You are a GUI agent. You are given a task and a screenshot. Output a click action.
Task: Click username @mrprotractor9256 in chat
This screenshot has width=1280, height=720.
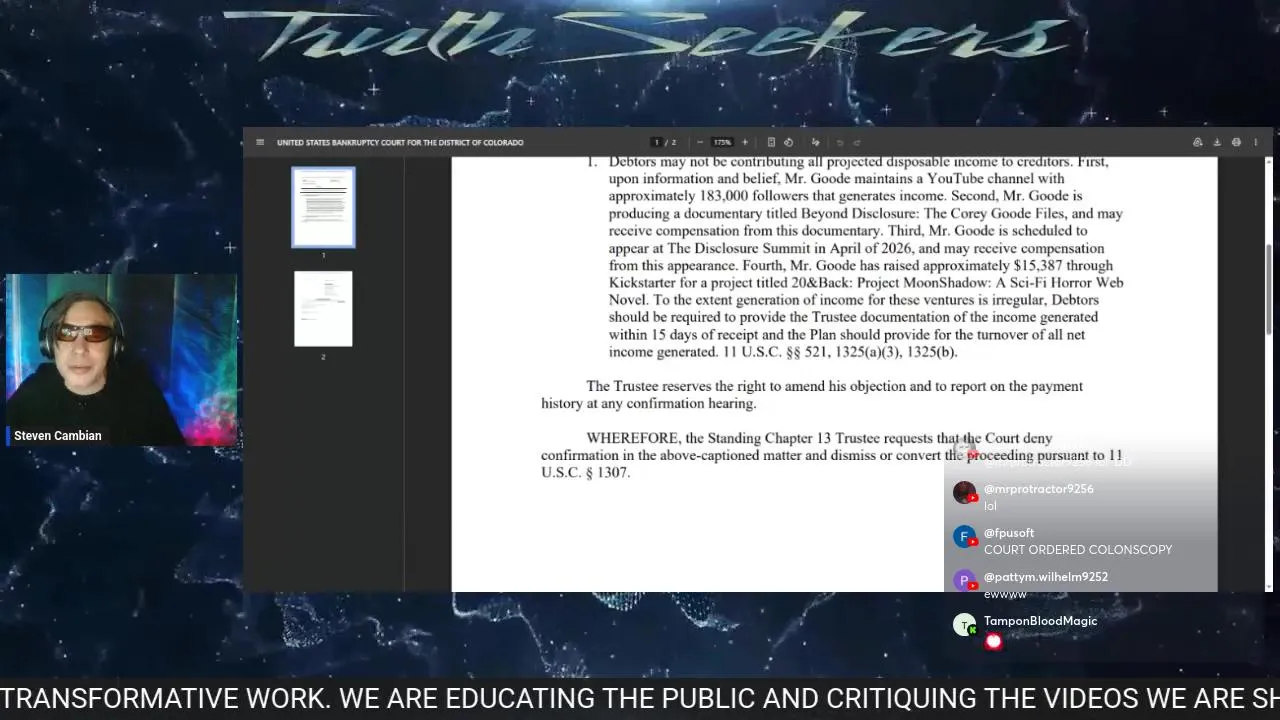tap(1038, 489)
